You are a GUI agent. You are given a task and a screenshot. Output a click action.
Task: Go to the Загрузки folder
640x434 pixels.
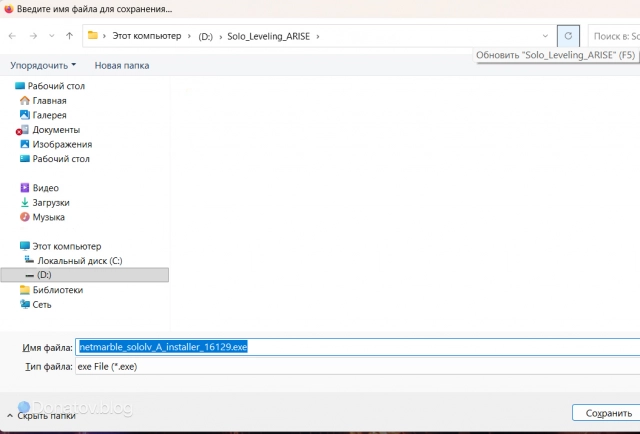point(50,202)
